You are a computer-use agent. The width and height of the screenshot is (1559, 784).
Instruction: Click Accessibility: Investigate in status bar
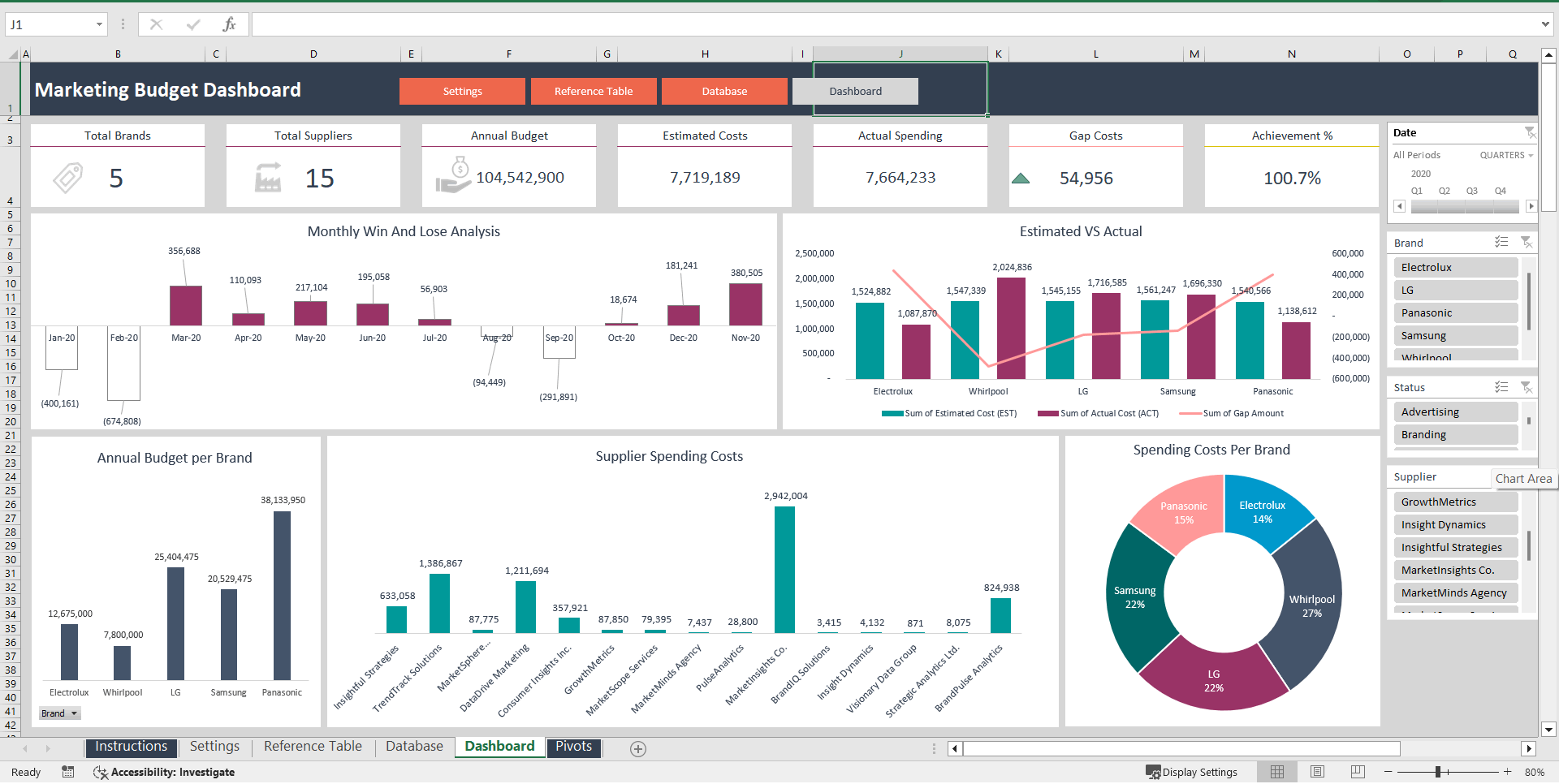click(x=164, y=772)
